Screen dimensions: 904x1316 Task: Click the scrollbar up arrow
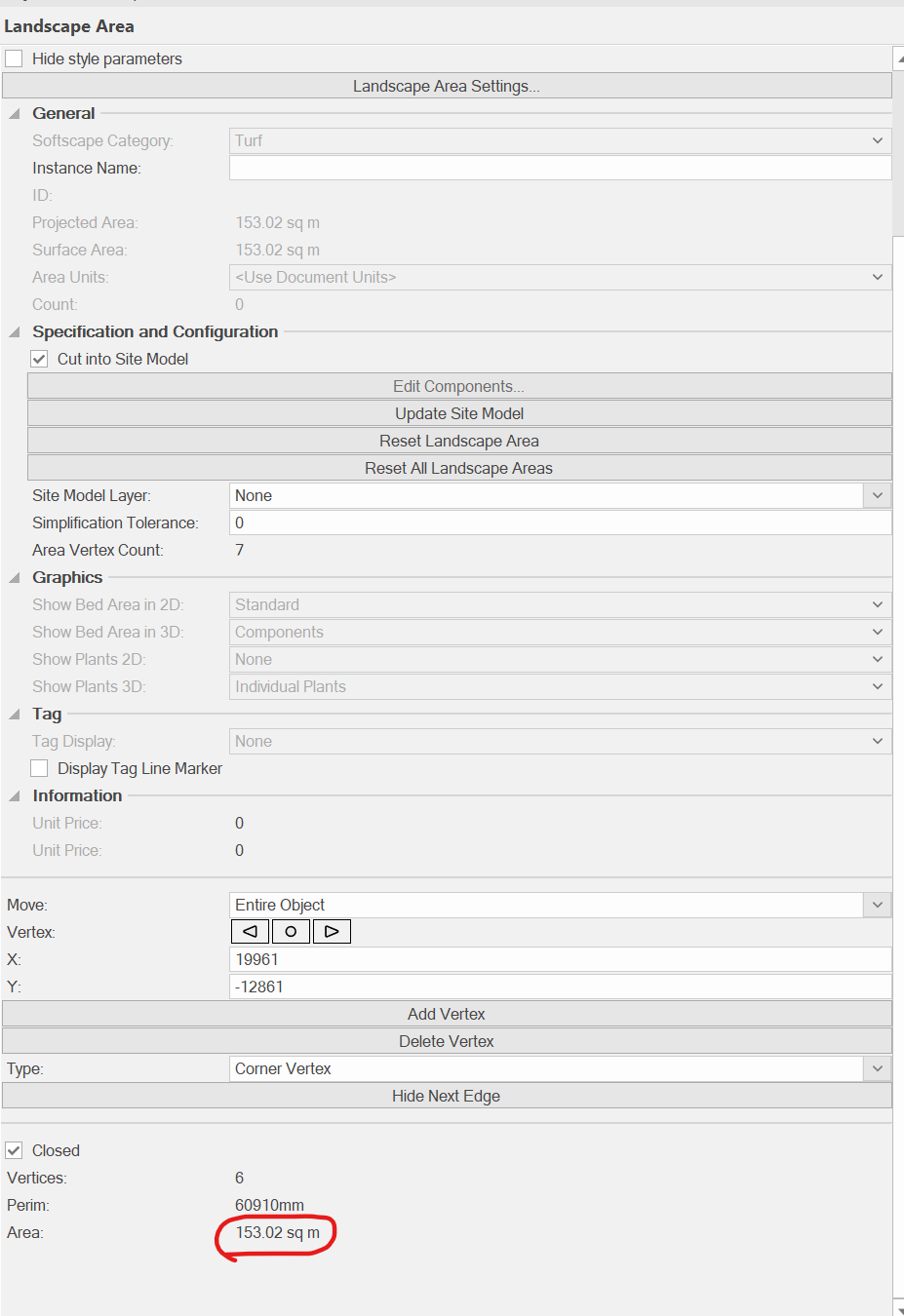(898, 58)
